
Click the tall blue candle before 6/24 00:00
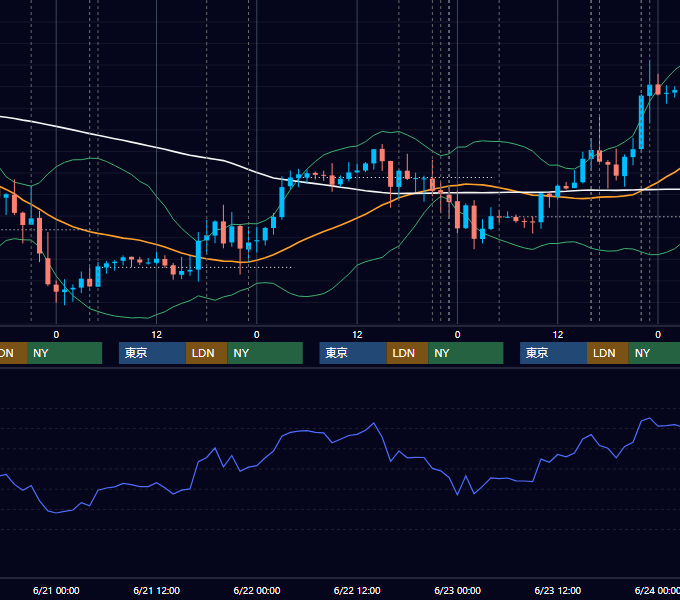pos(641,123)
